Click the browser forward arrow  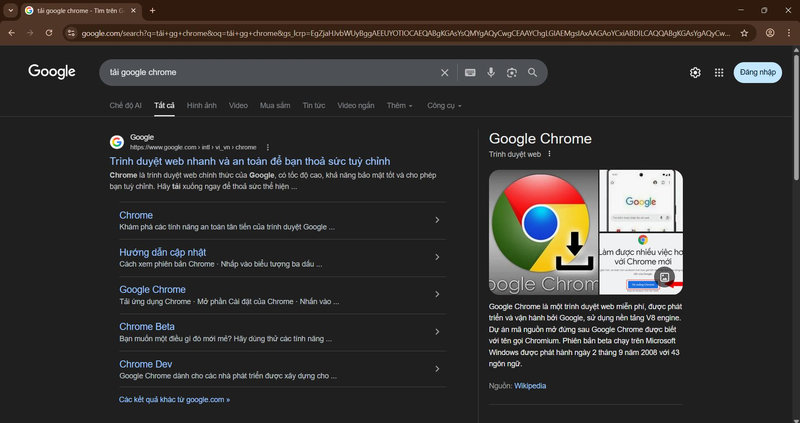pyautogui.click(x=30, y=33)
